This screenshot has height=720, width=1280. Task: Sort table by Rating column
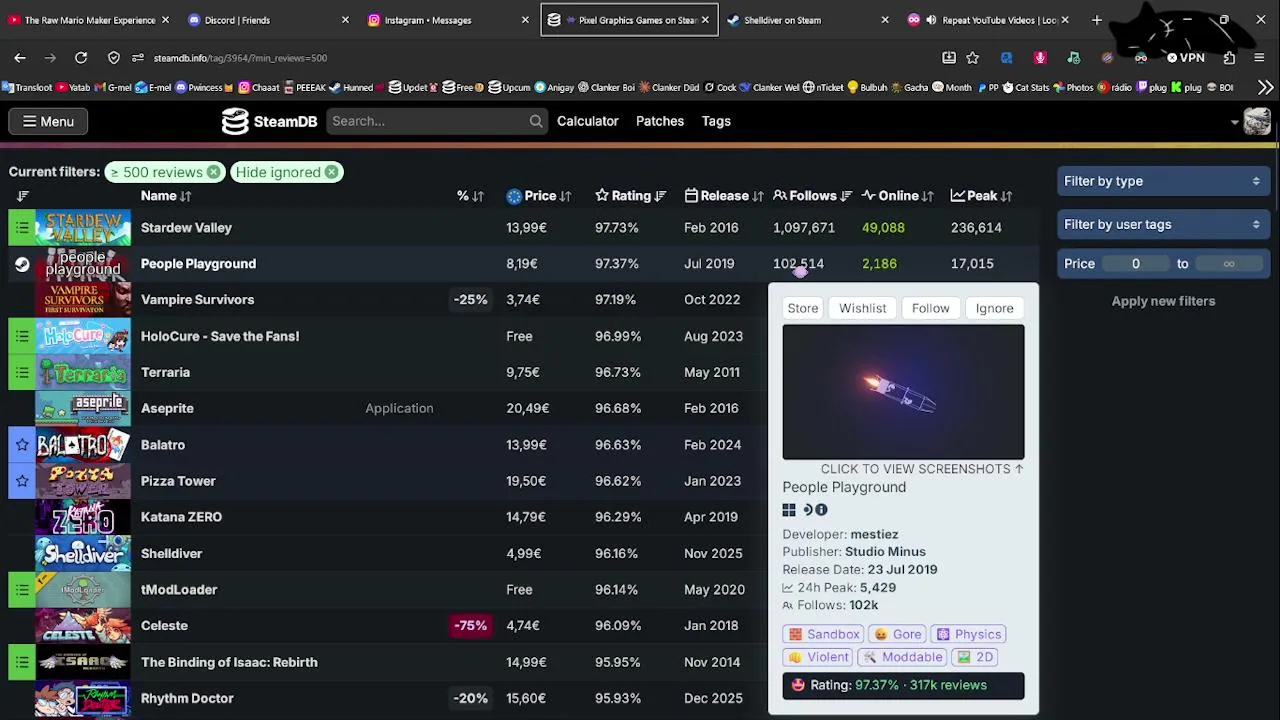(631, 196)
